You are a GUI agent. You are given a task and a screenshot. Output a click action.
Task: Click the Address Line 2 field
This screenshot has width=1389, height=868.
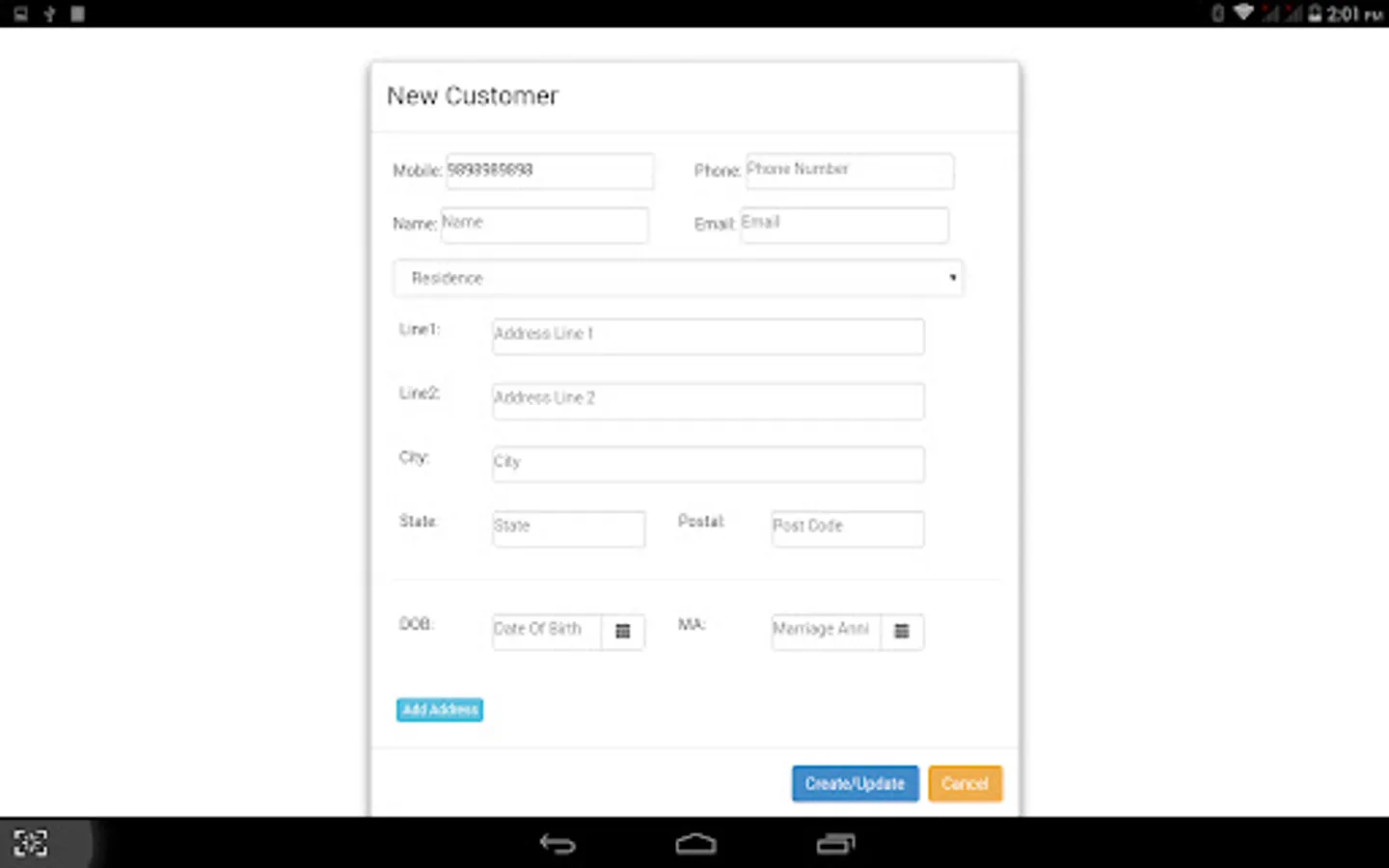708,401
